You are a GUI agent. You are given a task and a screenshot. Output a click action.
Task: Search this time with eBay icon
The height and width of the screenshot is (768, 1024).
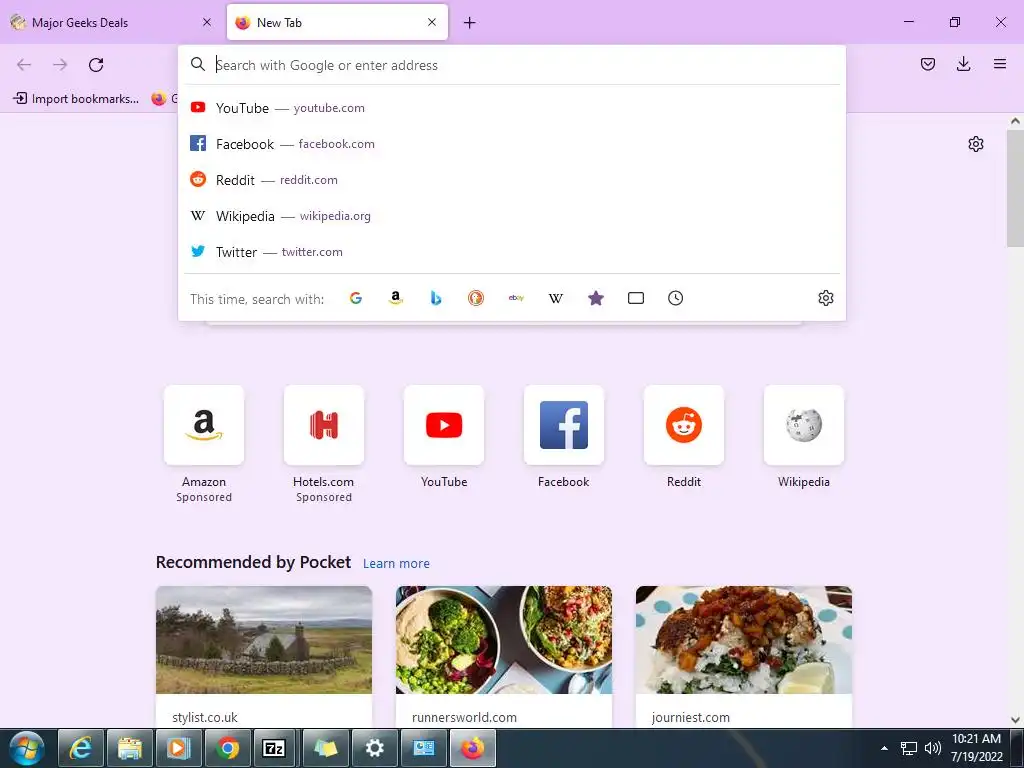tap(516, 298)
